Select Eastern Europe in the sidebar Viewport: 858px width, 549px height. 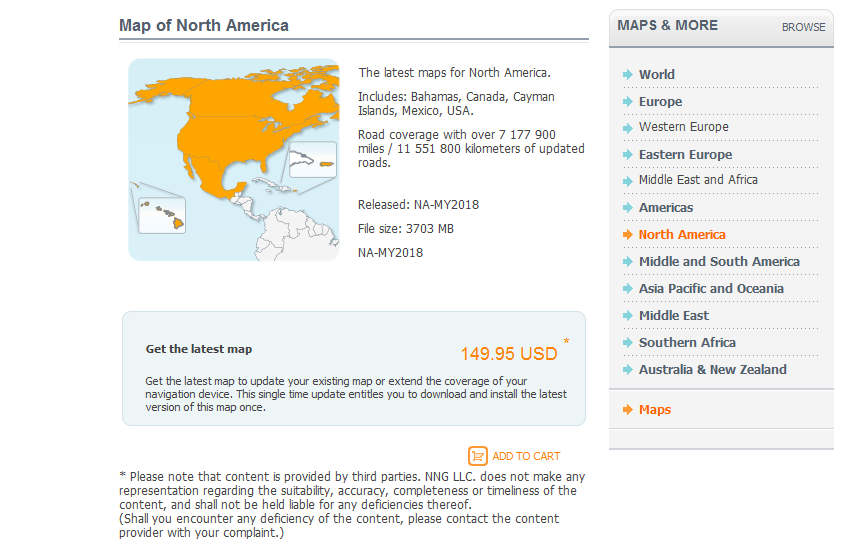[685, 155]
